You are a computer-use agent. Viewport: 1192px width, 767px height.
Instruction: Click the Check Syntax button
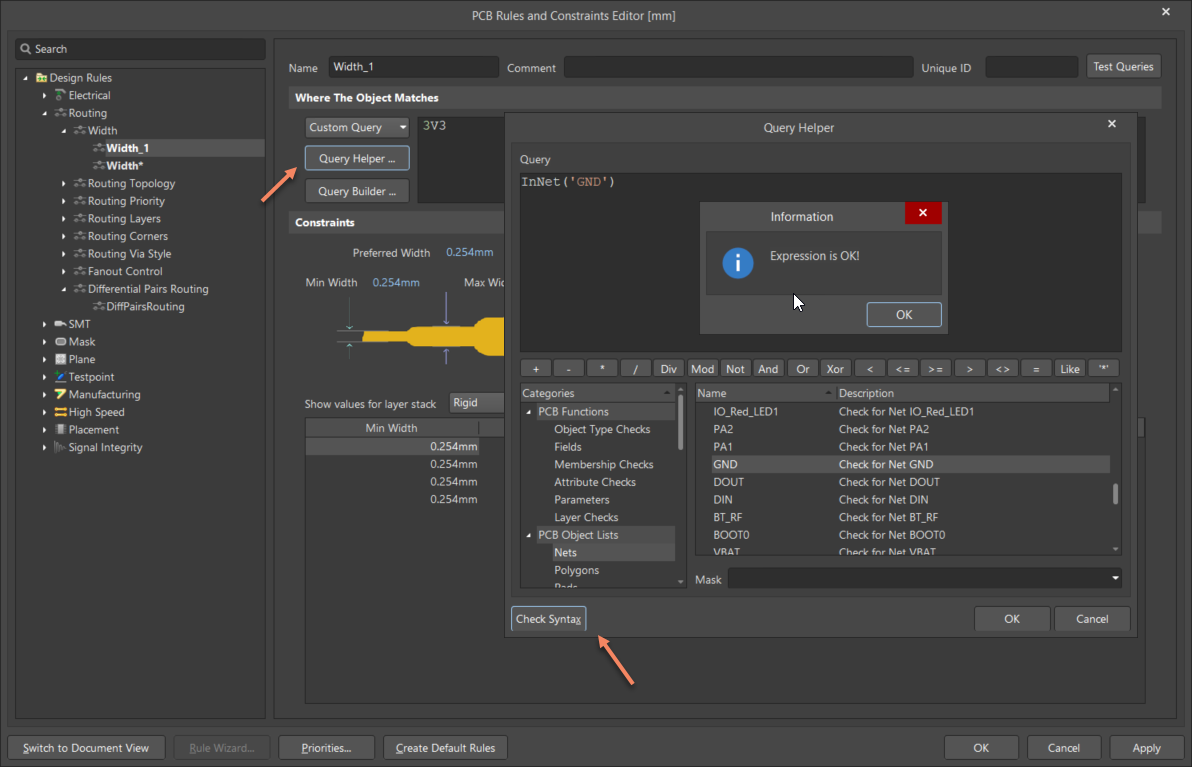click(x=548, y=619)
